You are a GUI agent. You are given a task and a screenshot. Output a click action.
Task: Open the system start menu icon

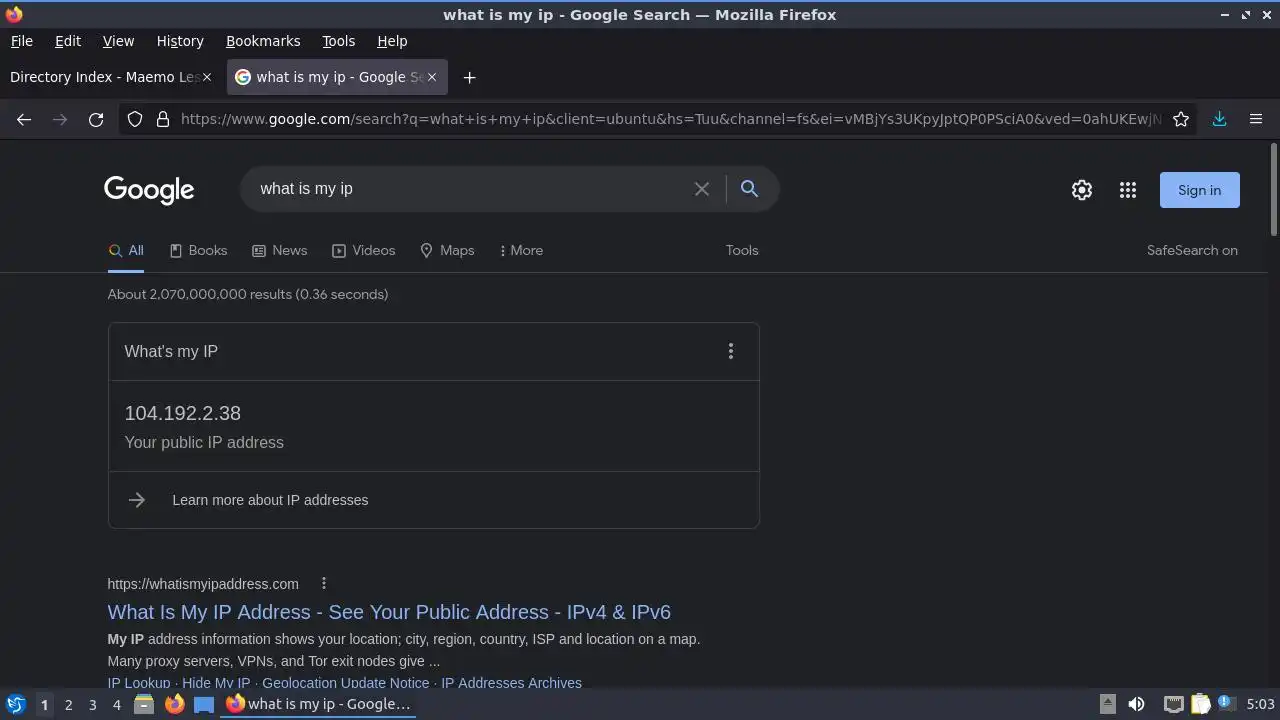[15, 704]
